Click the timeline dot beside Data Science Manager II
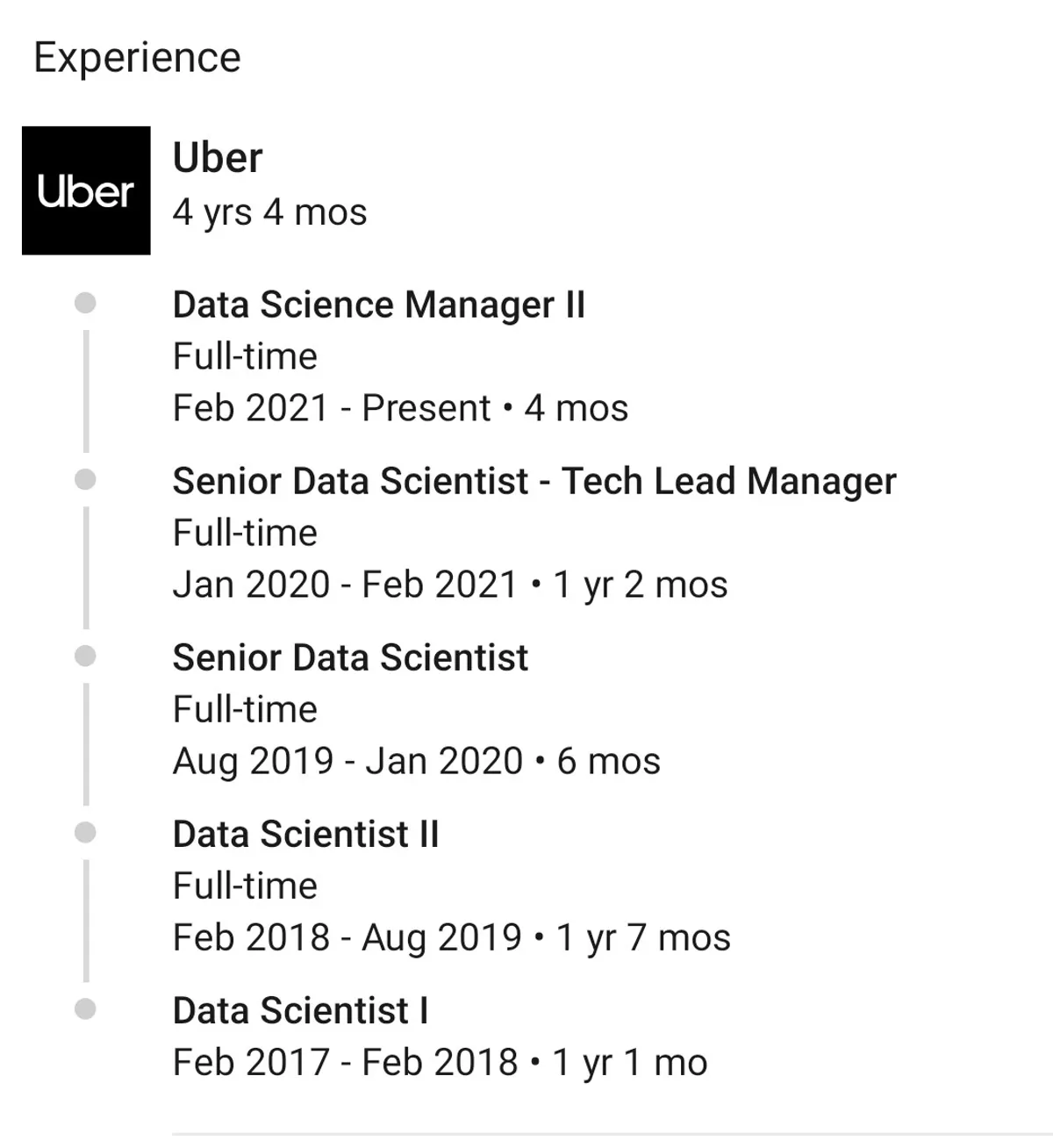The height and width of the screenshot is (1148, 1053). (x=85, y=304)
